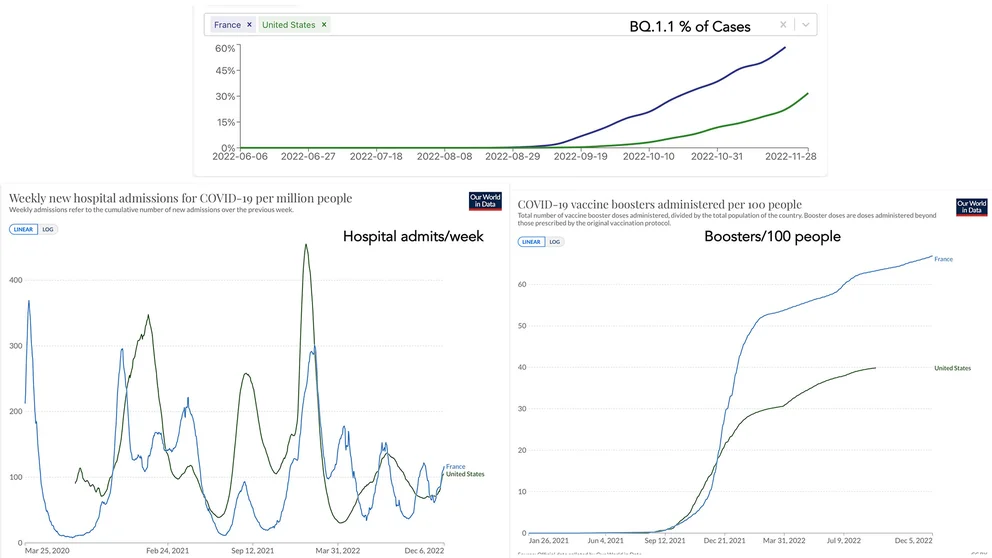Remove the France tag from country selector
This screenshot has width=992, height=558.
(x=249, y=25)
